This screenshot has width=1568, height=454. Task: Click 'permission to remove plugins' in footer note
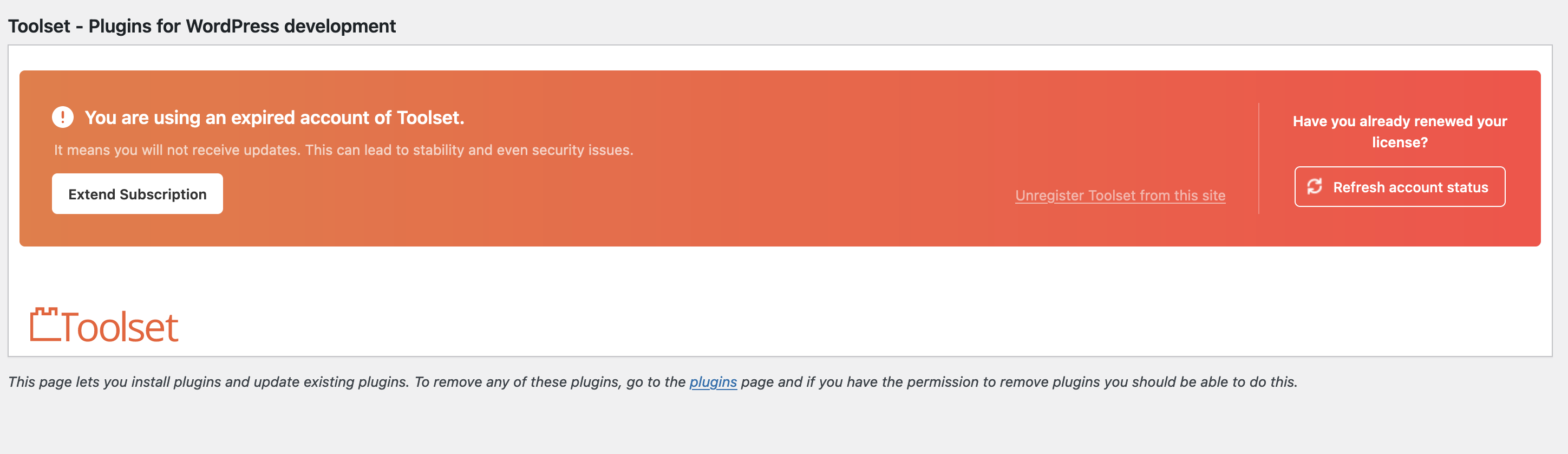[x=991, y=382]
